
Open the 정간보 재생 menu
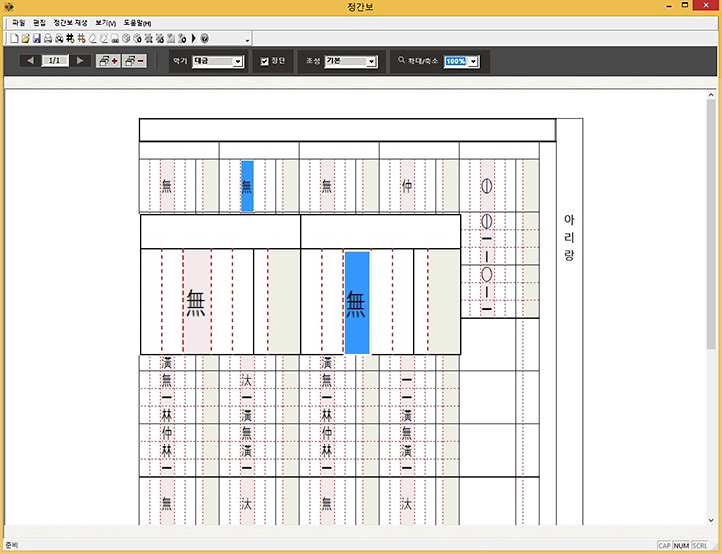click(70, 23)
